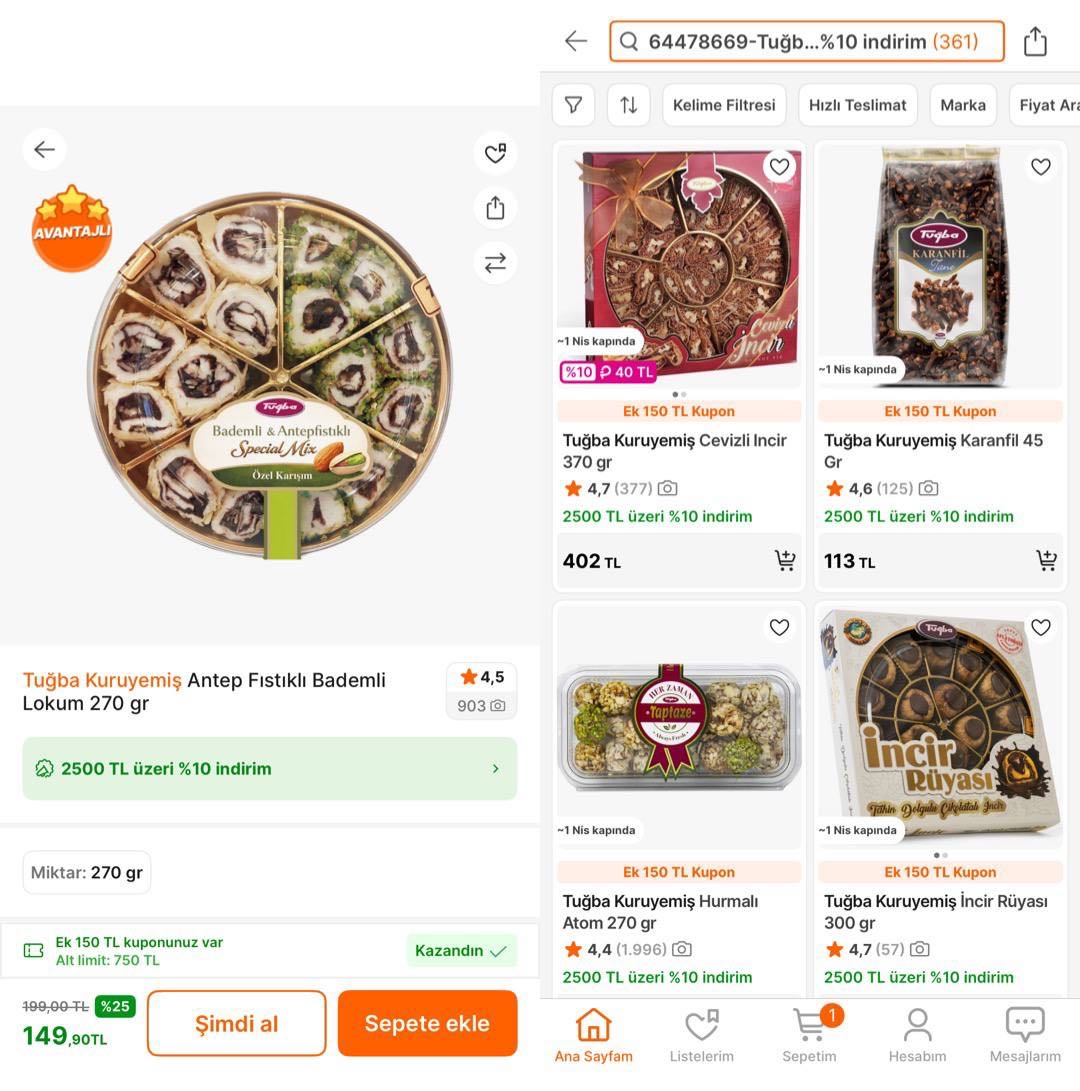Favorite the Karanfil 45 Gr product
This screenshot has width=1080, height=1091.
pos(1041,167)
